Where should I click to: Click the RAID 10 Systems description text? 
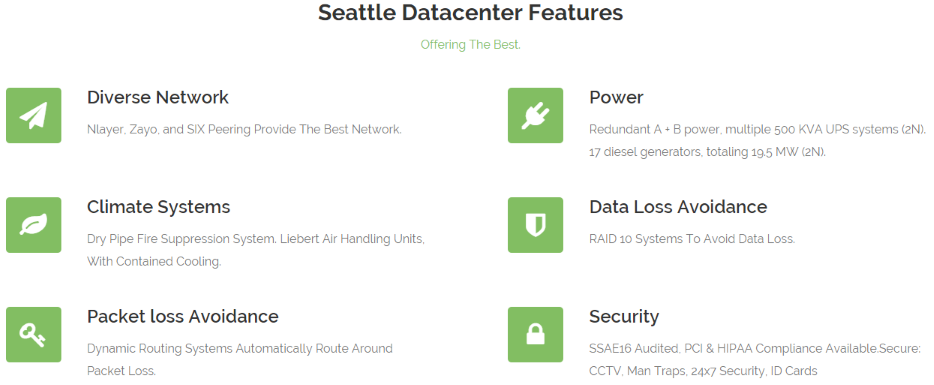[x=692, y=239]
